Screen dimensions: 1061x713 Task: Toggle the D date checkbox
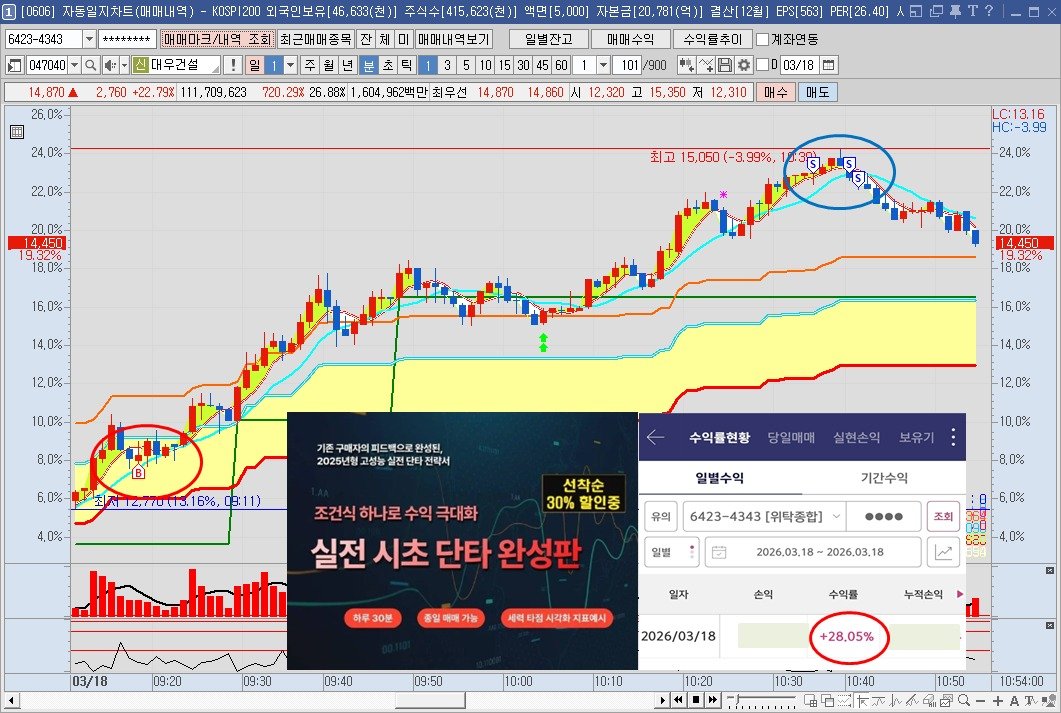(x=763, y=65)
